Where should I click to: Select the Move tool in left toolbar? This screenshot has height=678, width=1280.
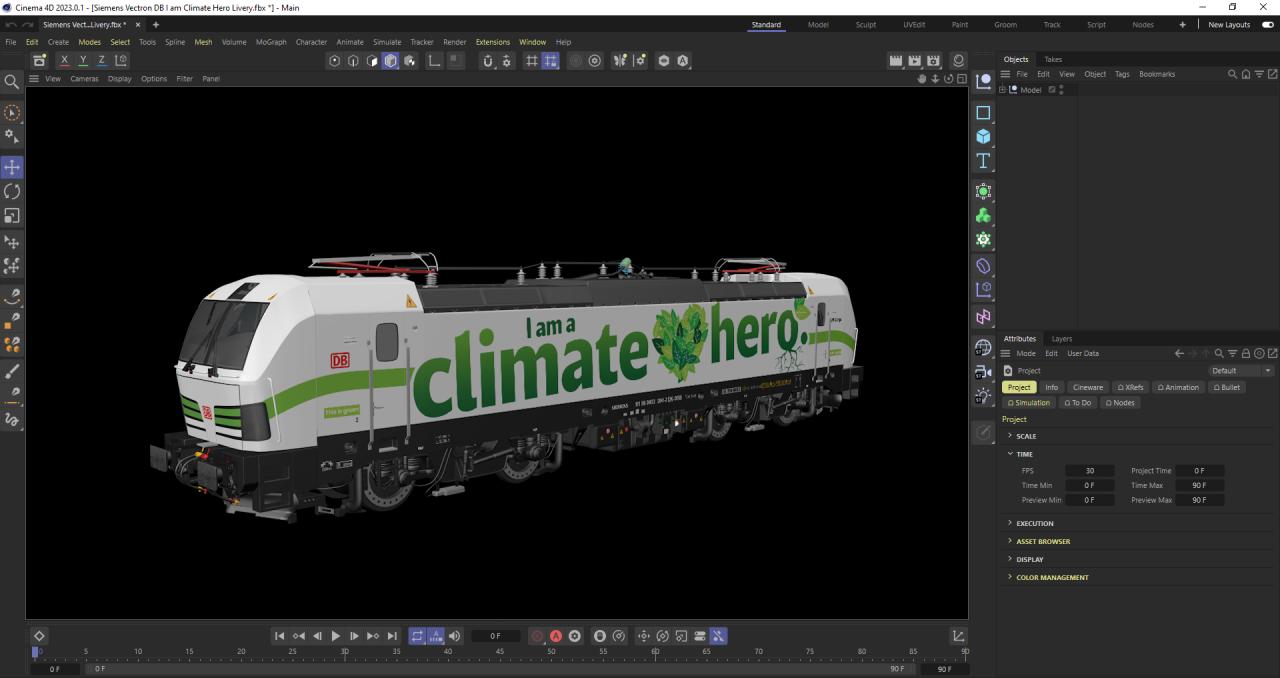(12, 167)
